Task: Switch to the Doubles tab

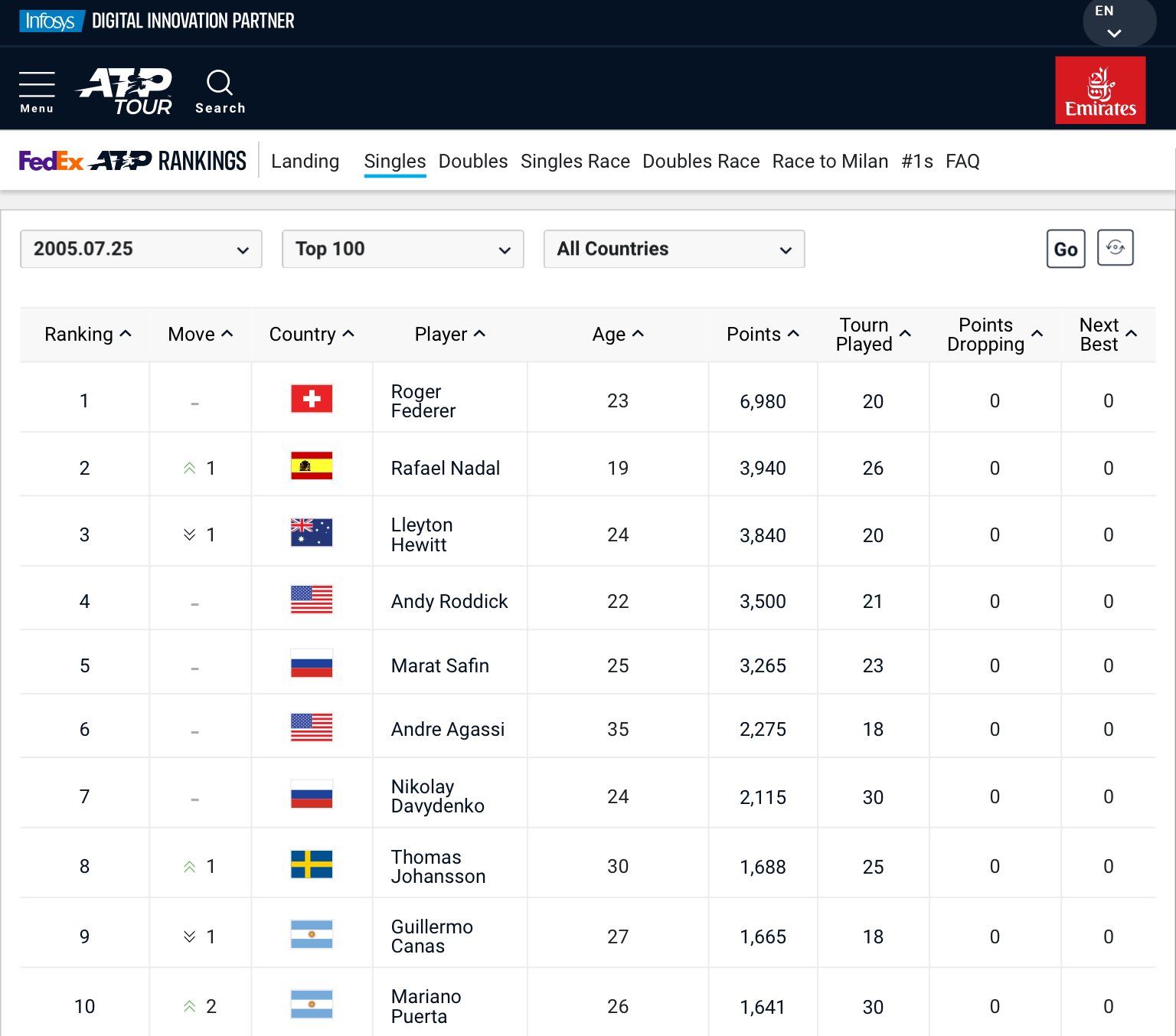Action: 473,162
